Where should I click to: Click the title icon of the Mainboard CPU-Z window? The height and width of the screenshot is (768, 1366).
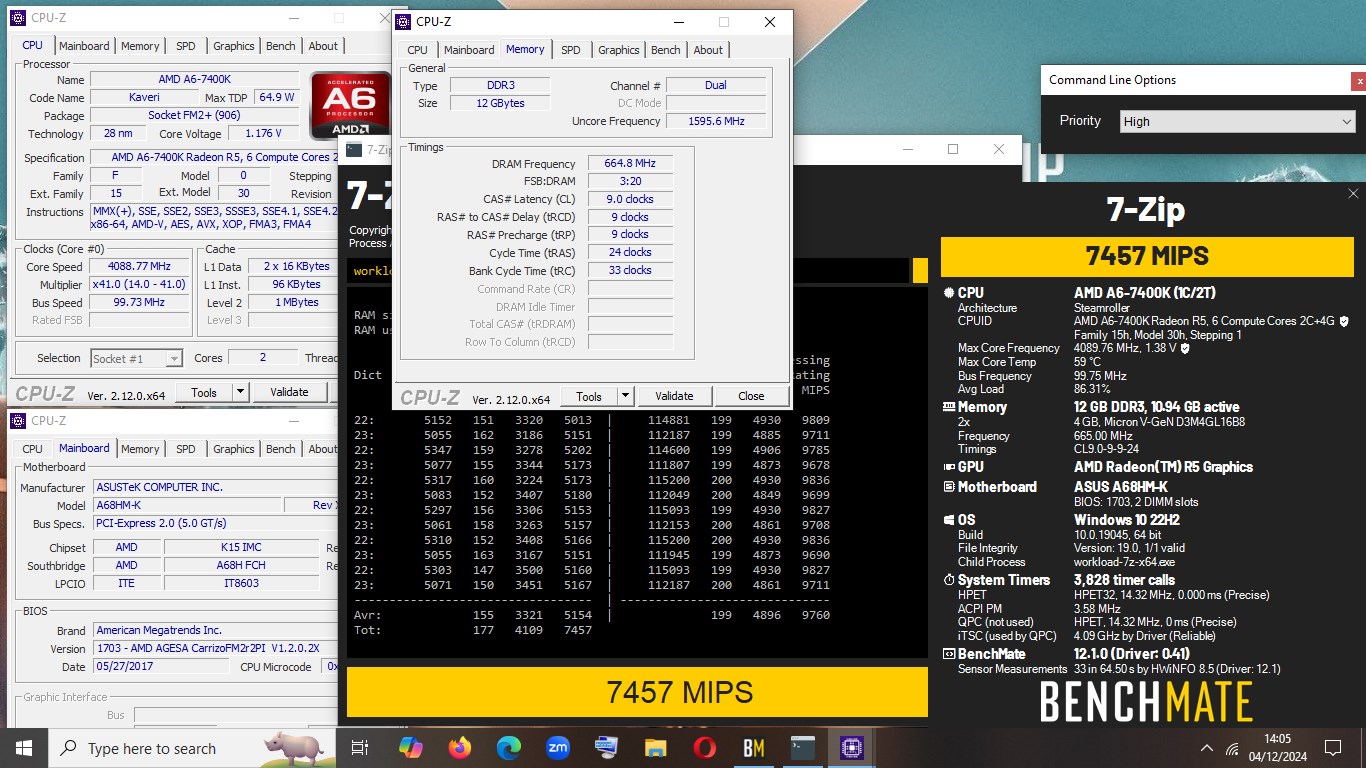19,421
